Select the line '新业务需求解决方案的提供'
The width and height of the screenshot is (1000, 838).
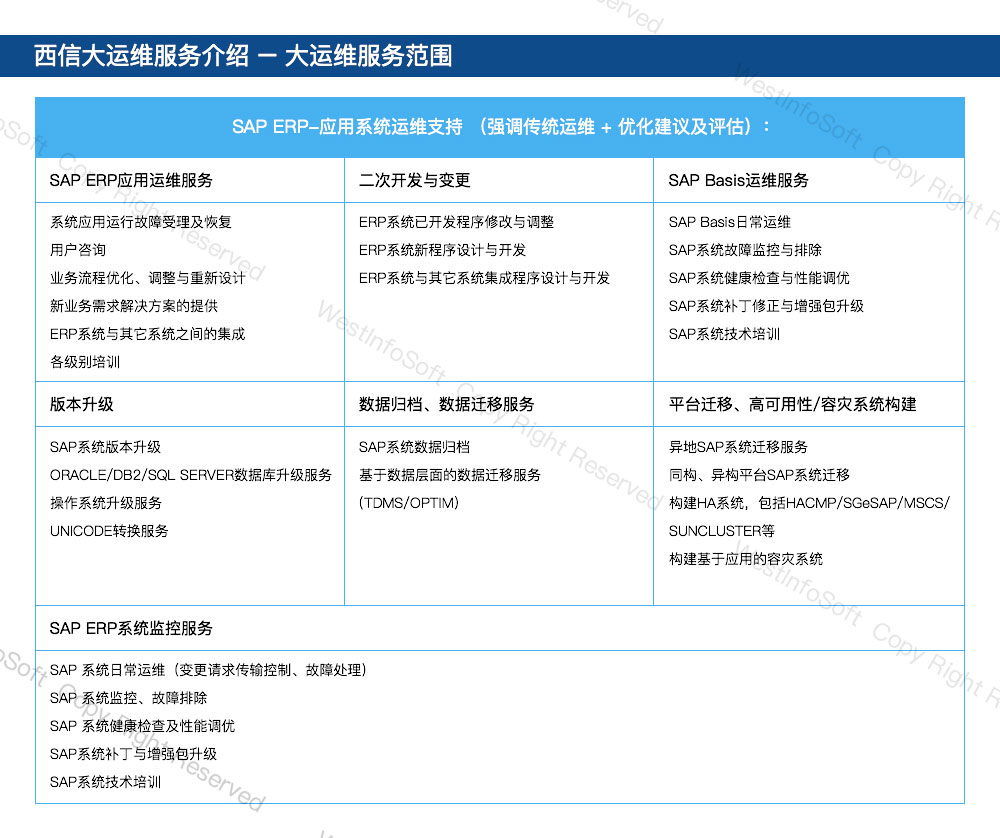(134, 306)
